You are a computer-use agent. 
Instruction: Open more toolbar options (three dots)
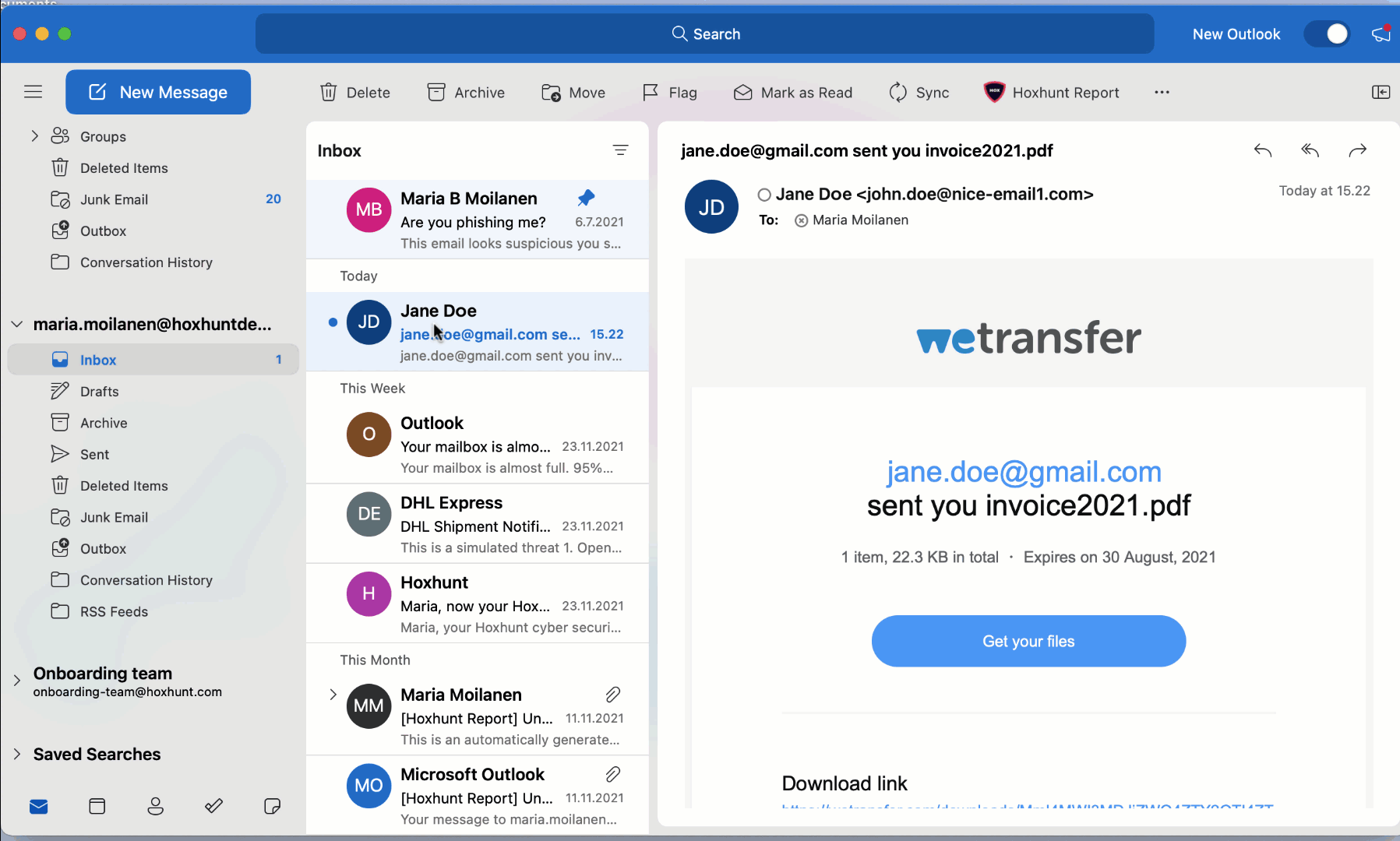tap(1162, 92)
